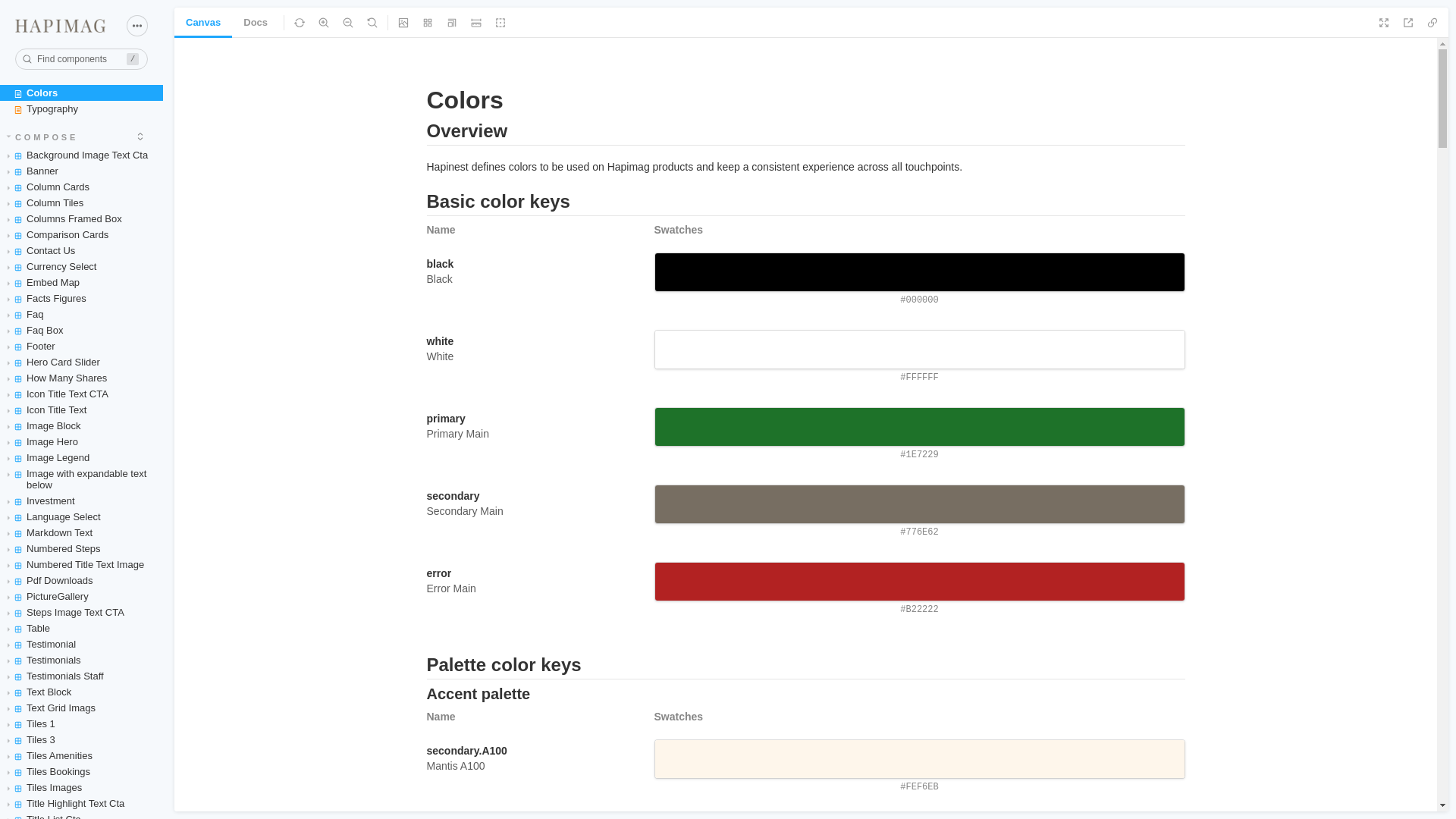Click the Basic color keys heading
This screenshot has width=1456, height=819.
coord(497,202)
